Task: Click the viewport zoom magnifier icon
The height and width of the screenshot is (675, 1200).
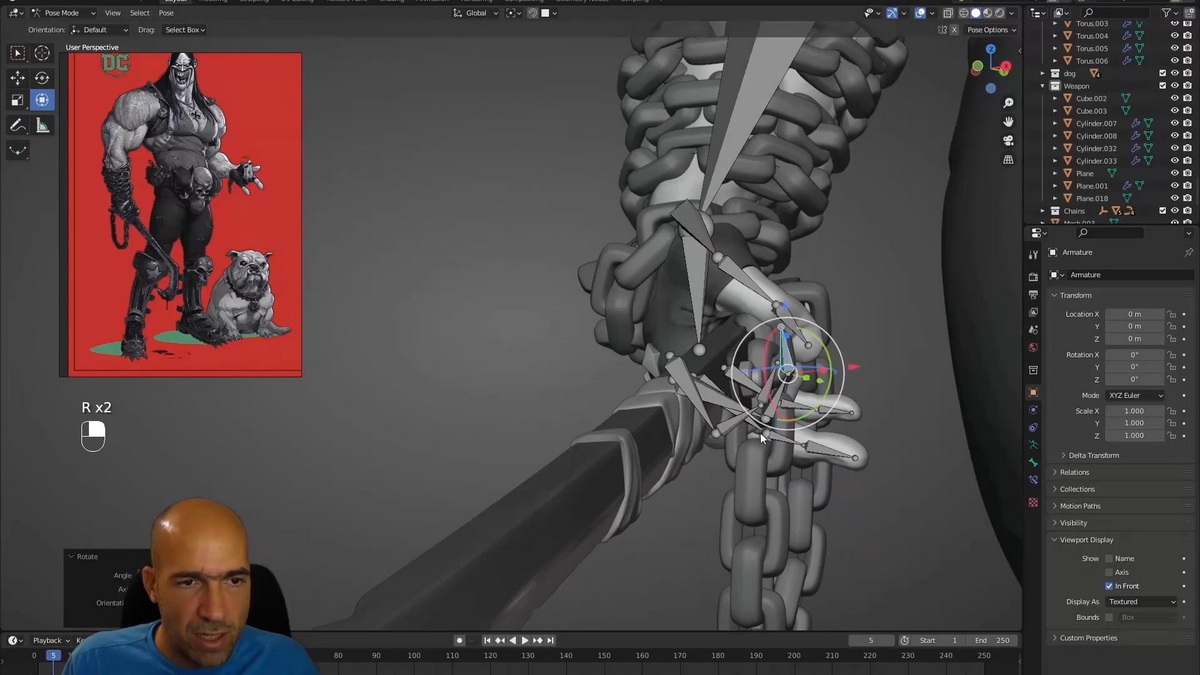Action: click(x=1008, y=103)
